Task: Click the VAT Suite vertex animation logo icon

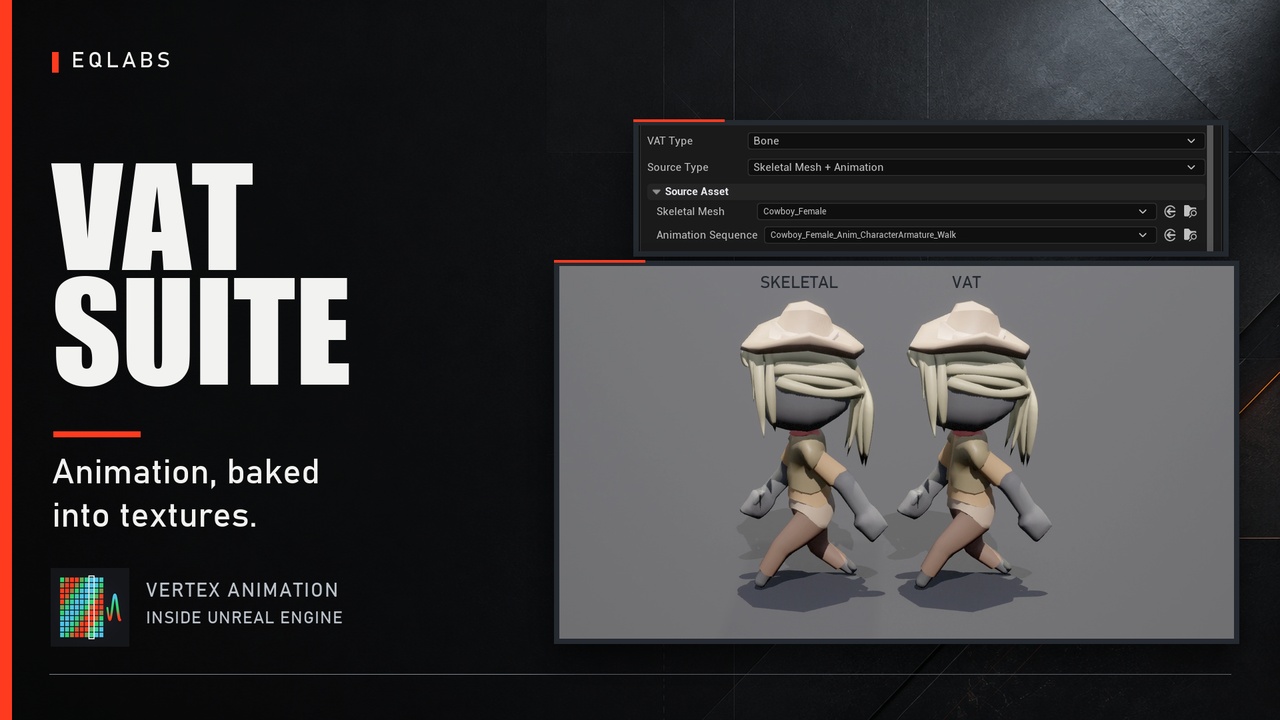Action: pos(90,607)
